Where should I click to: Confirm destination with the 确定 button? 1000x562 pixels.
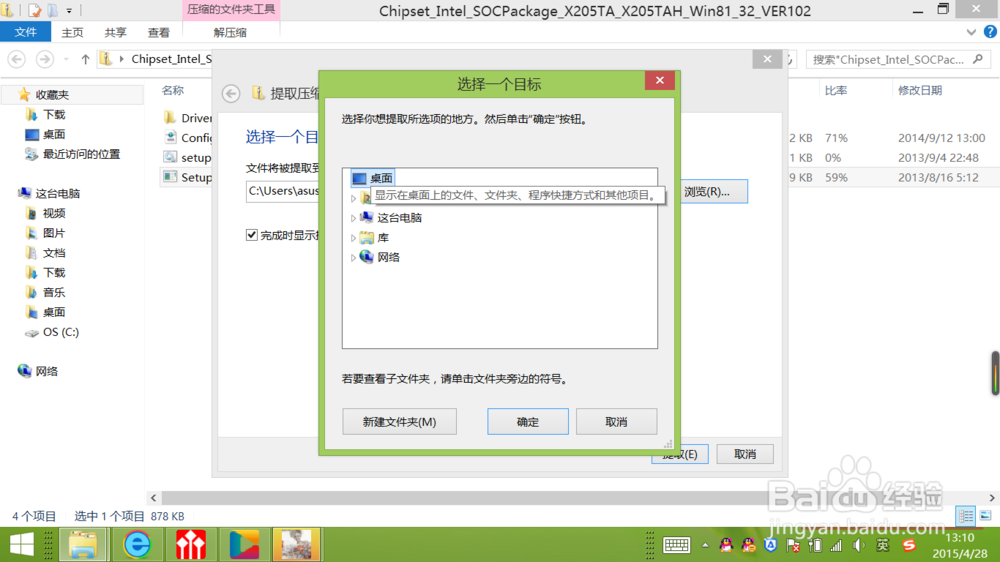tap(527, 422)
